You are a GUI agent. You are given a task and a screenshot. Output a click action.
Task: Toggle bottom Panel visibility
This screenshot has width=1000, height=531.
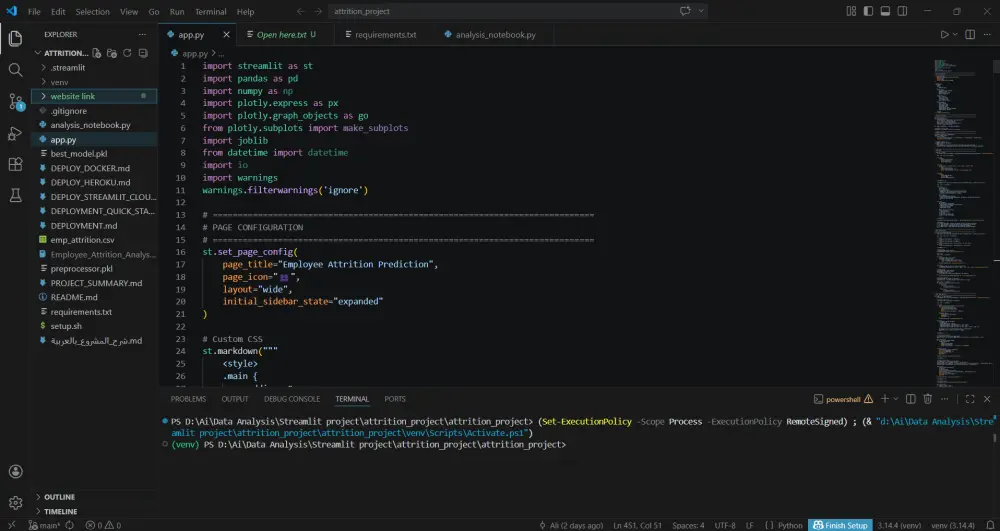(885, 11)
